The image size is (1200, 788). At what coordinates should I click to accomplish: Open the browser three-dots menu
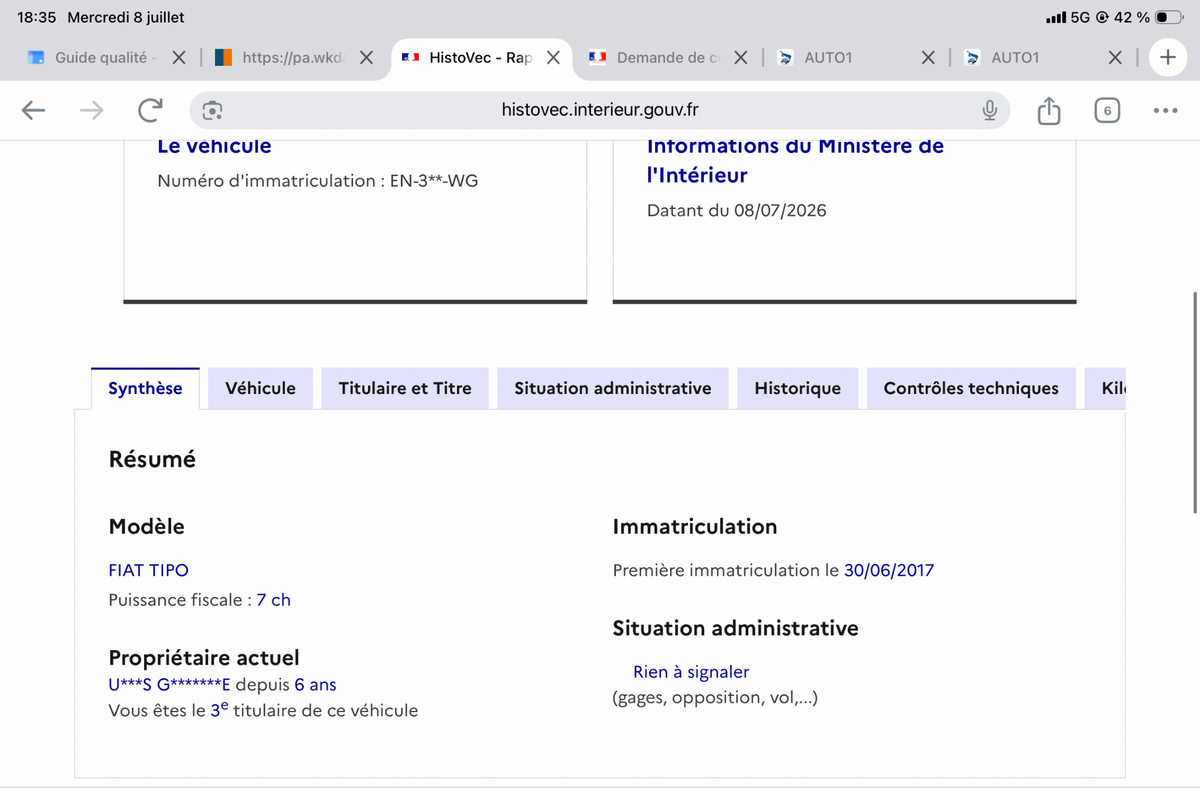click(x=1165, y=110)
